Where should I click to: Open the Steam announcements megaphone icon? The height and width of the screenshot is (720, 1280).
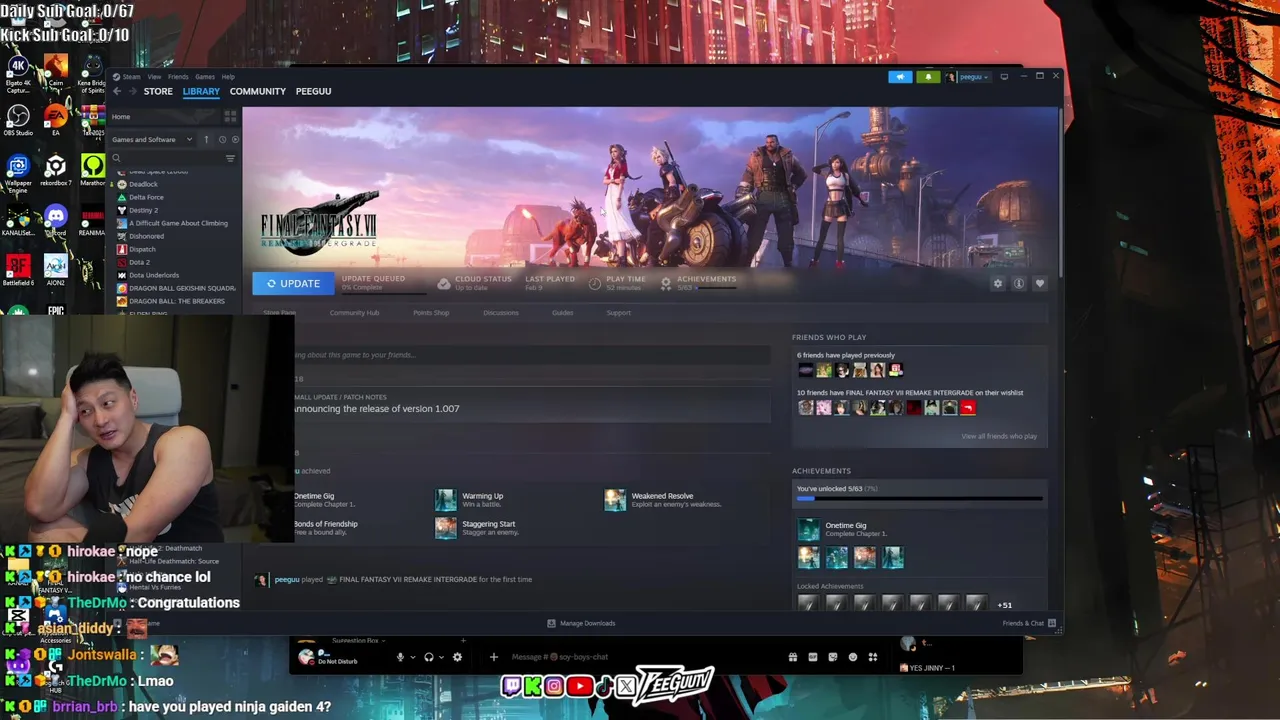click(900, 77)
